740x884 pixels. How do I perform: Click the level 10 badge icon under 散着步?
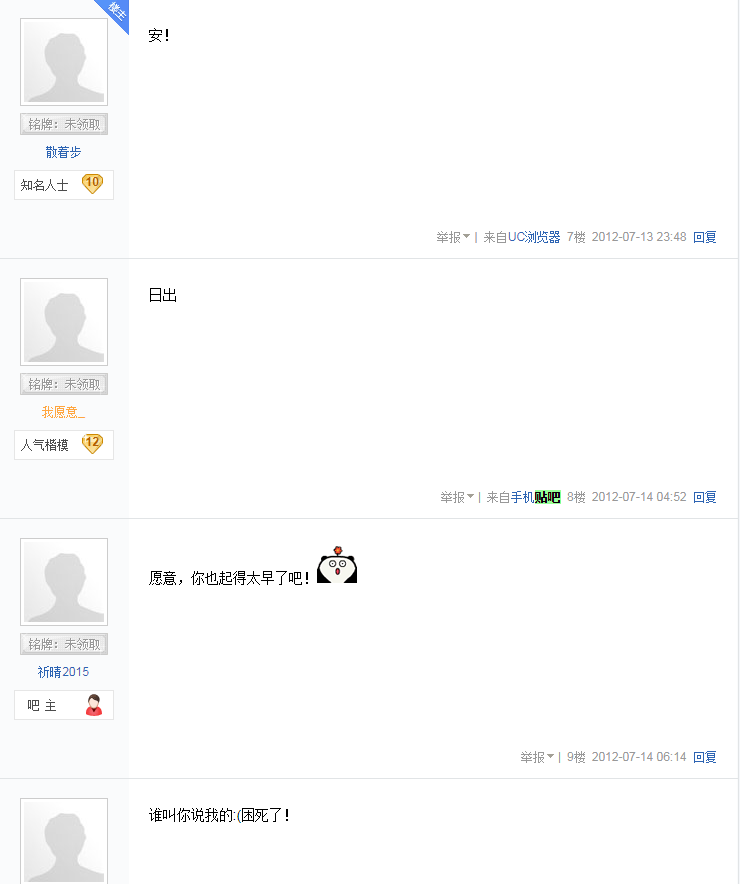[x=92, y=184]
